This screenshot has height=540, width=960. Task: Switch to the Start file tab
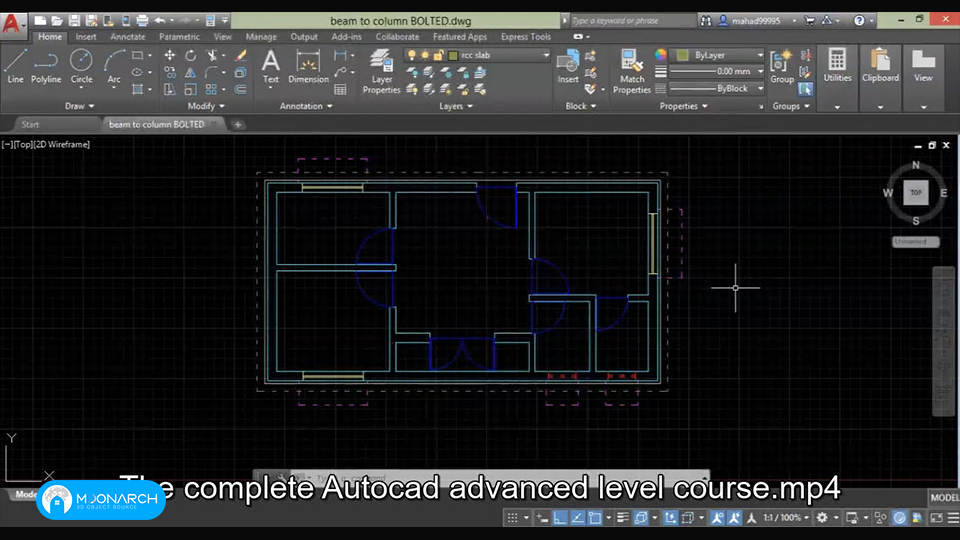[30, 124]
